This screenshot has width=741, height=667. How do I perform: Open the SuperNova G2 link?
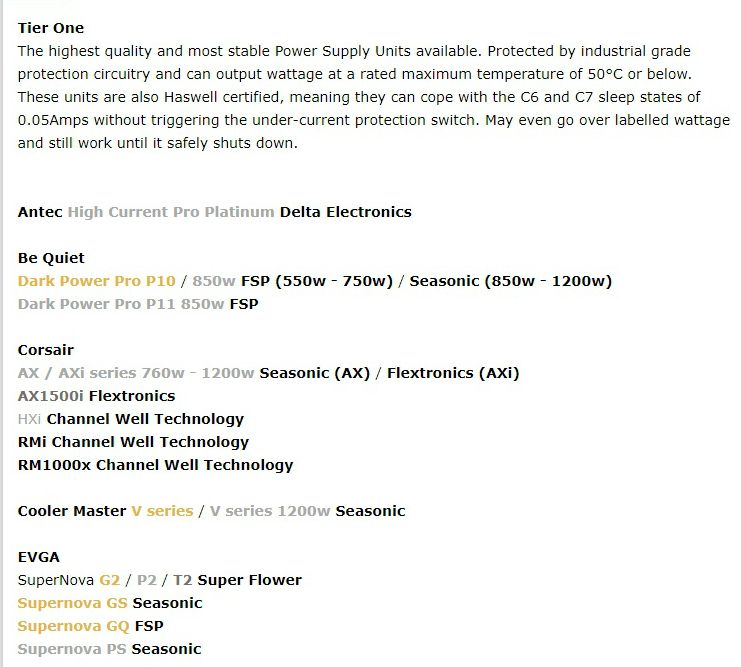point(109,580)
